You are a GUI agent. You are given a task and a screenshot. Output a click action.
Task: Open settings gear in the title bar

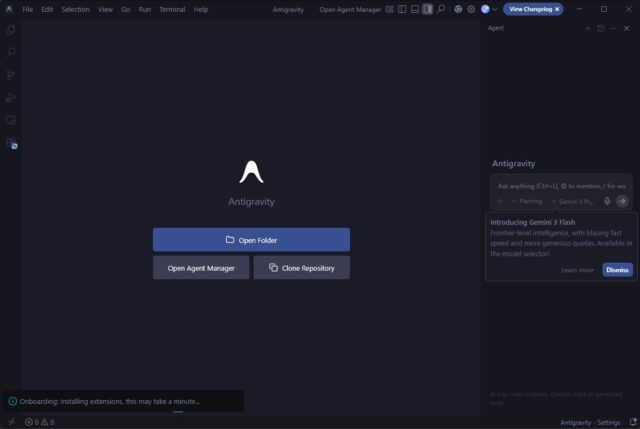click(471, 9)
